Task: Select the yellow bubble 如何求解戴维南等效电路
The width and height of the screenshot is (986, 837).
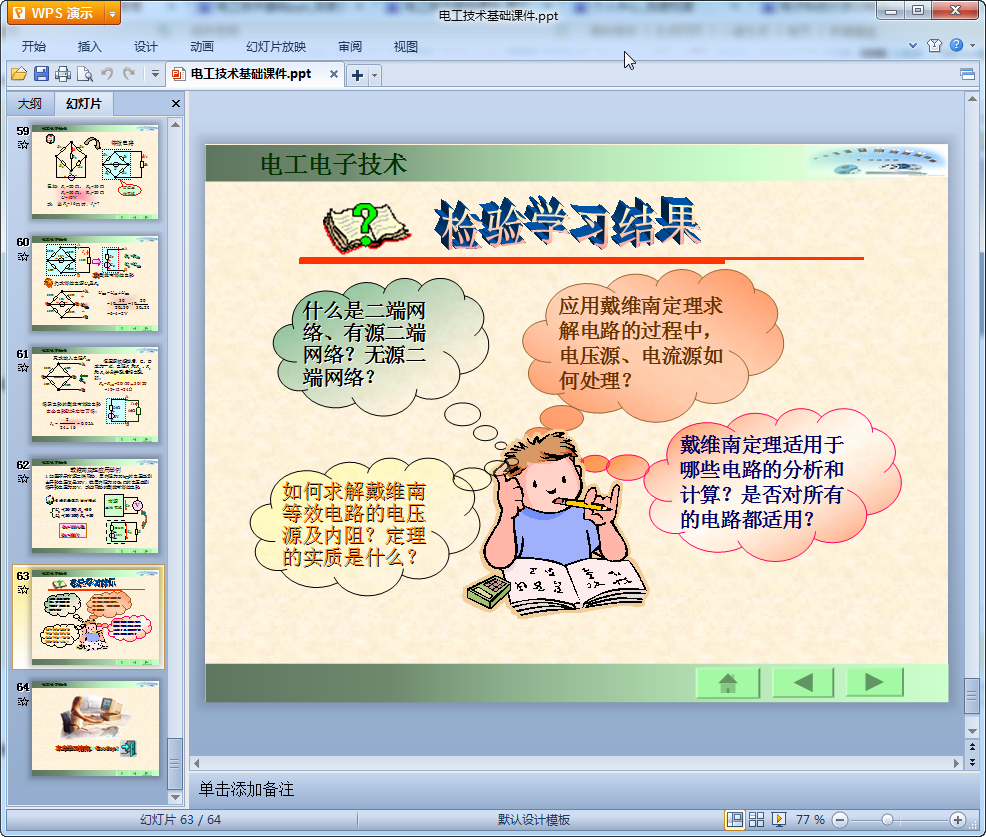Action: point(363,526)
